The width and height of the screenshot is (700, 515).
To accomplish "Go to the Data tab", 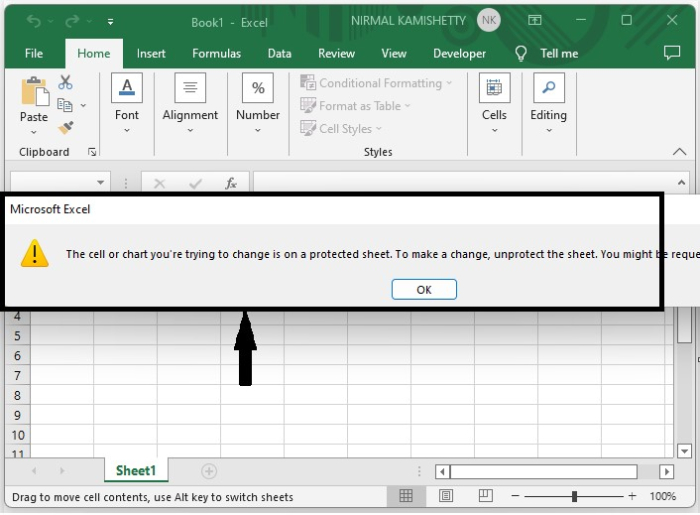I will [279, 54].
